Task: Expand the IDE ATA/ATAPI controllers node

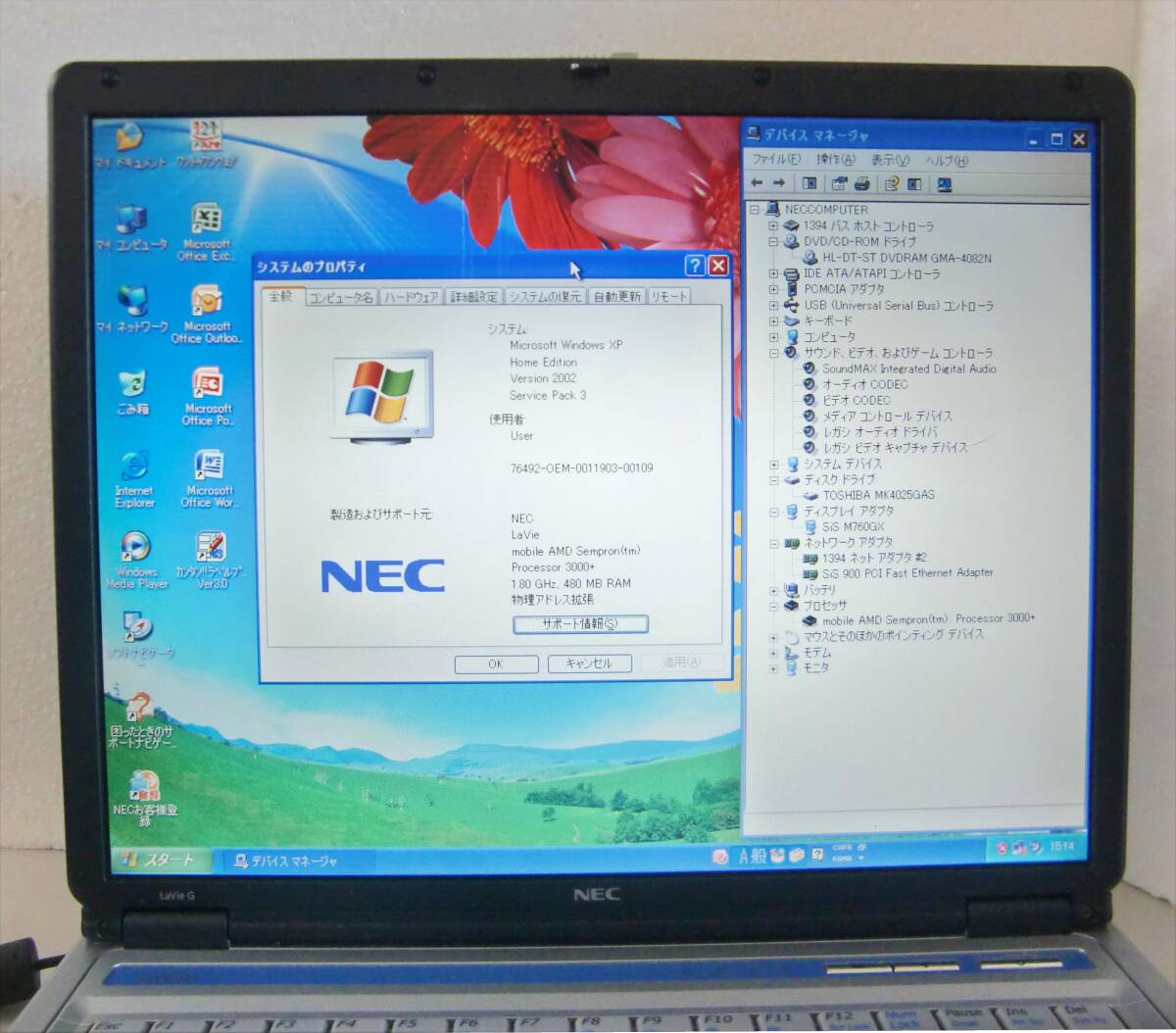Action: pyautogui.click(x=773, y=273)
